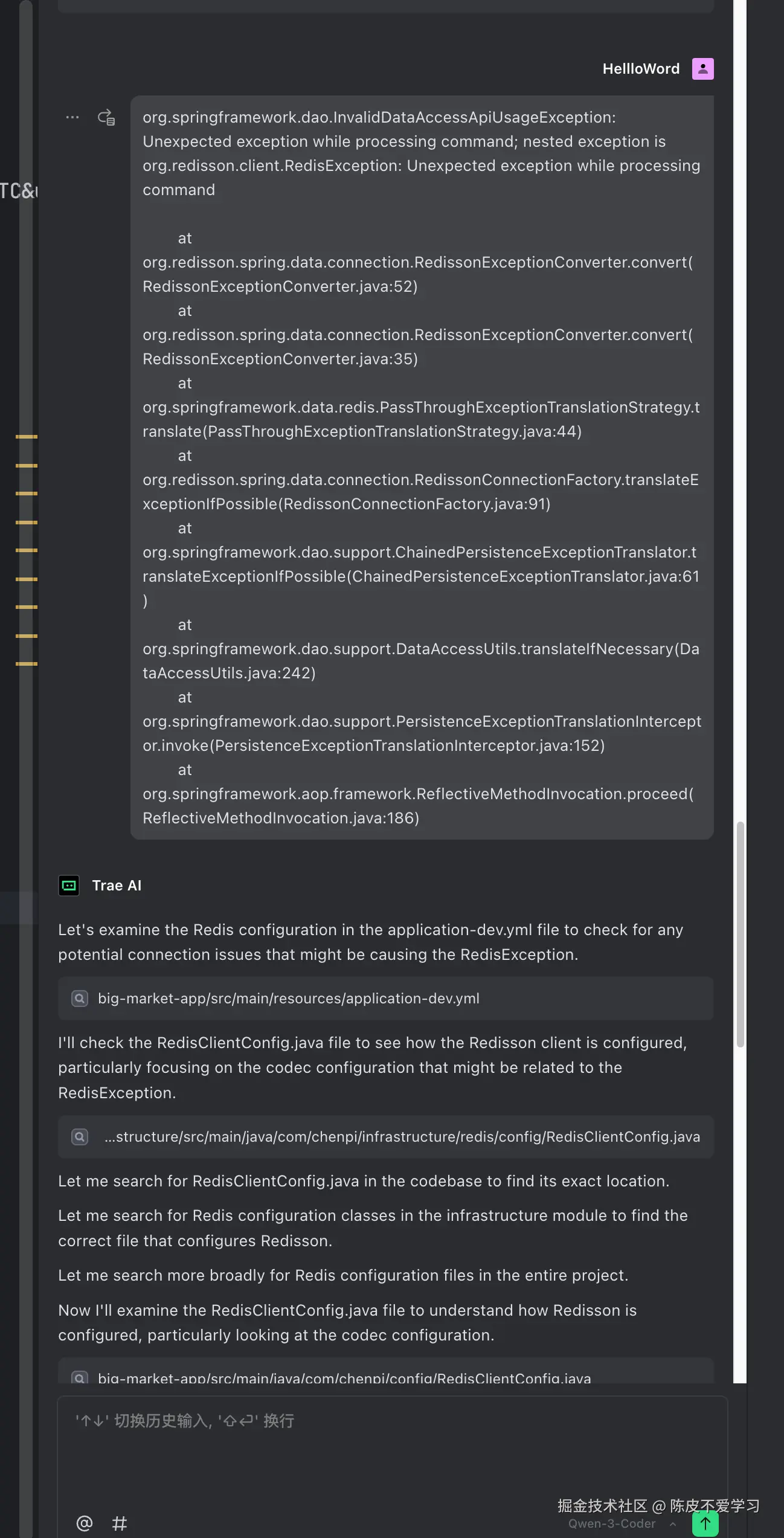Send the message with the green arrow button
The height and width of the screenshot is (1538, 784).
705,1524
